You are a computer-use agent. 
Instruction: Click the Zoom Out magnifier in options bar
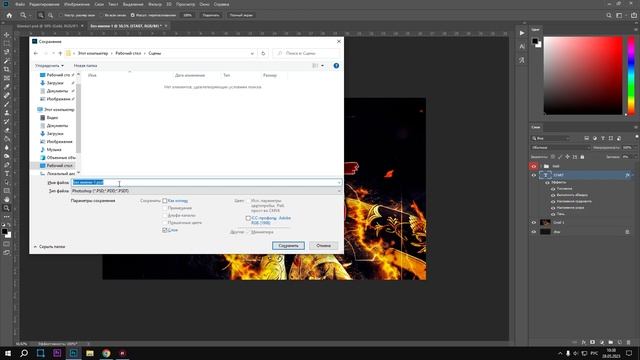[x=50, y=15]
